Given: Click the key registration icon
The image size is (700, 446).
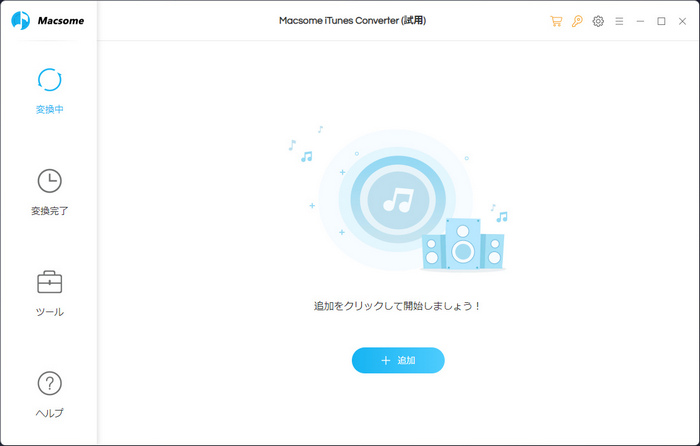Looking at the screenshot, I should [577, 21].
